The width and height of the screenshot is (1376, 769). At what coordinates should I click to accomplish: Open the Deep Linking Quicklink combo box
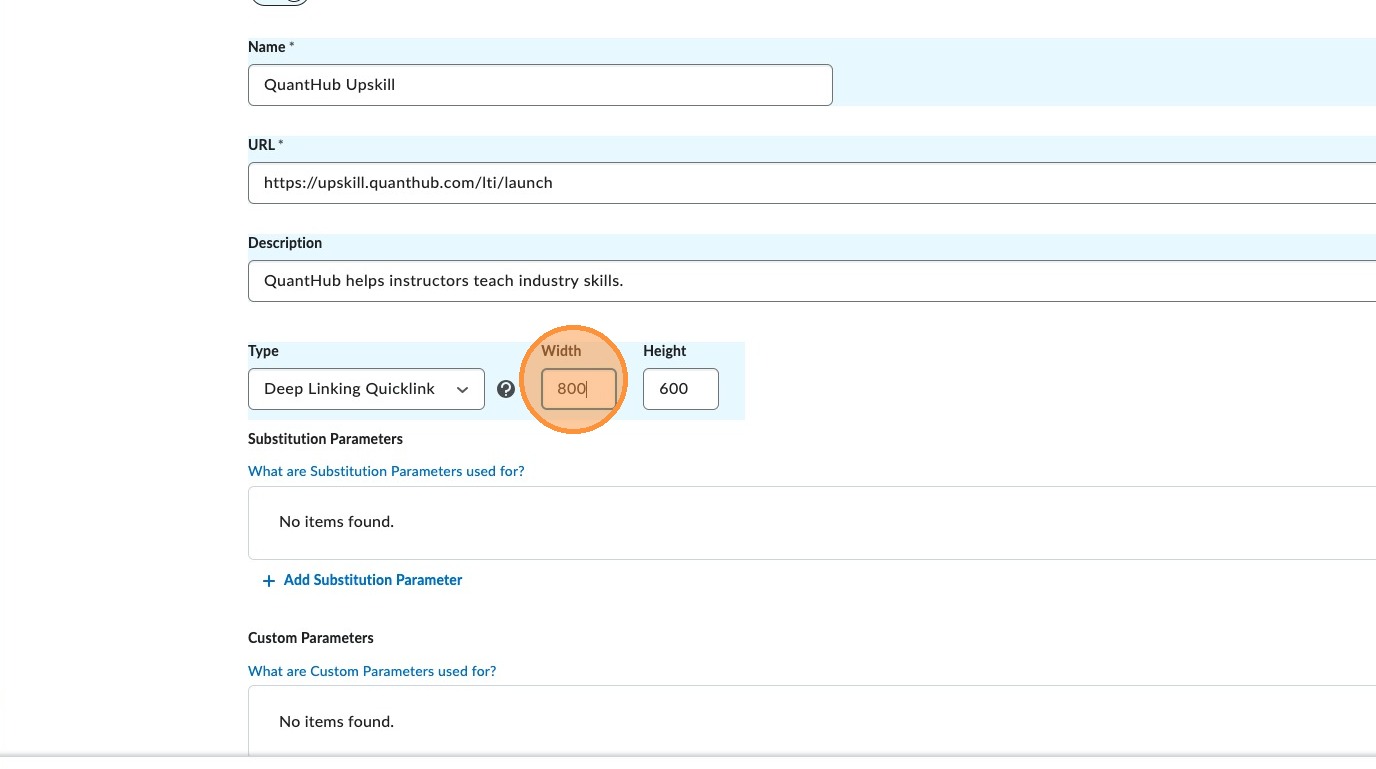[365, 389]
